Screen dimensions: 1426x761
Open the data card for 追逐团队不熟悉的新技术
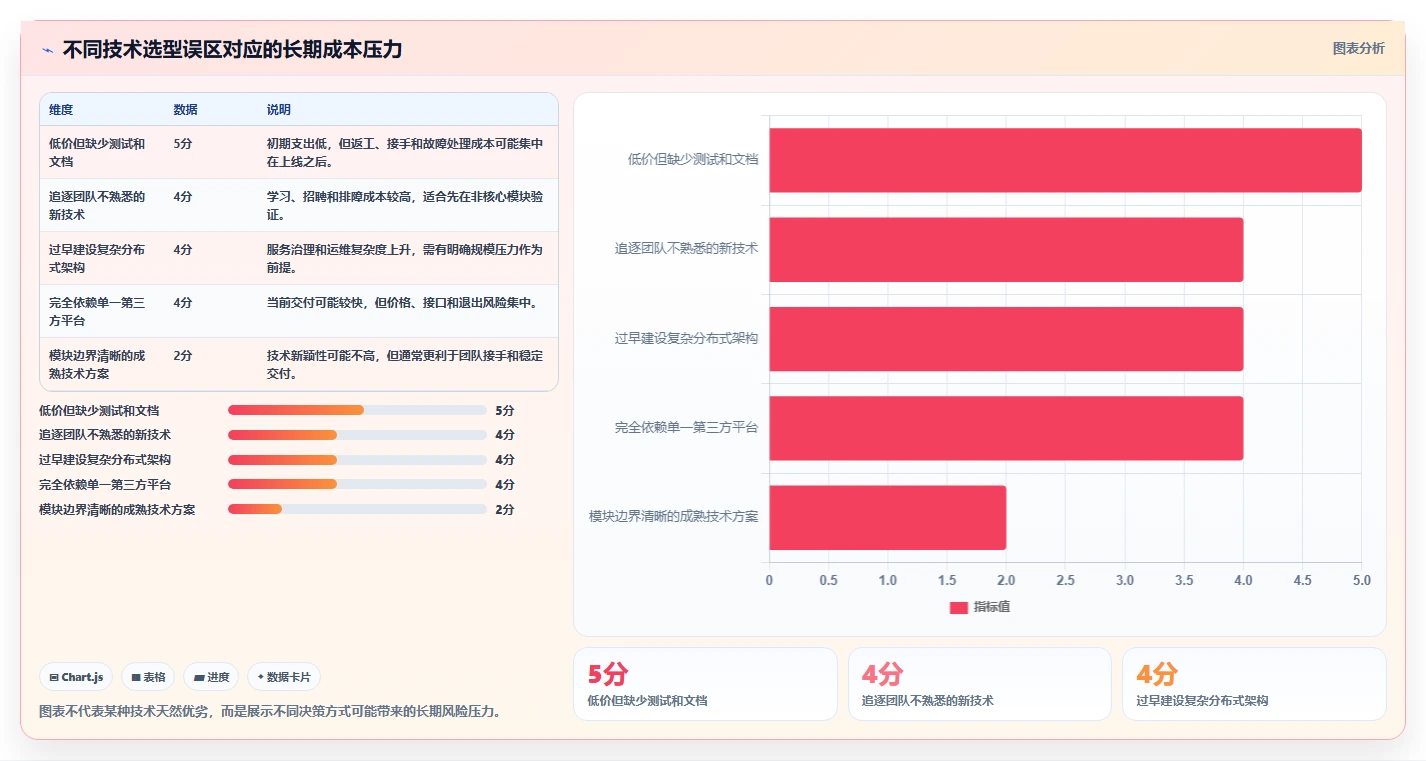point(980,684)
